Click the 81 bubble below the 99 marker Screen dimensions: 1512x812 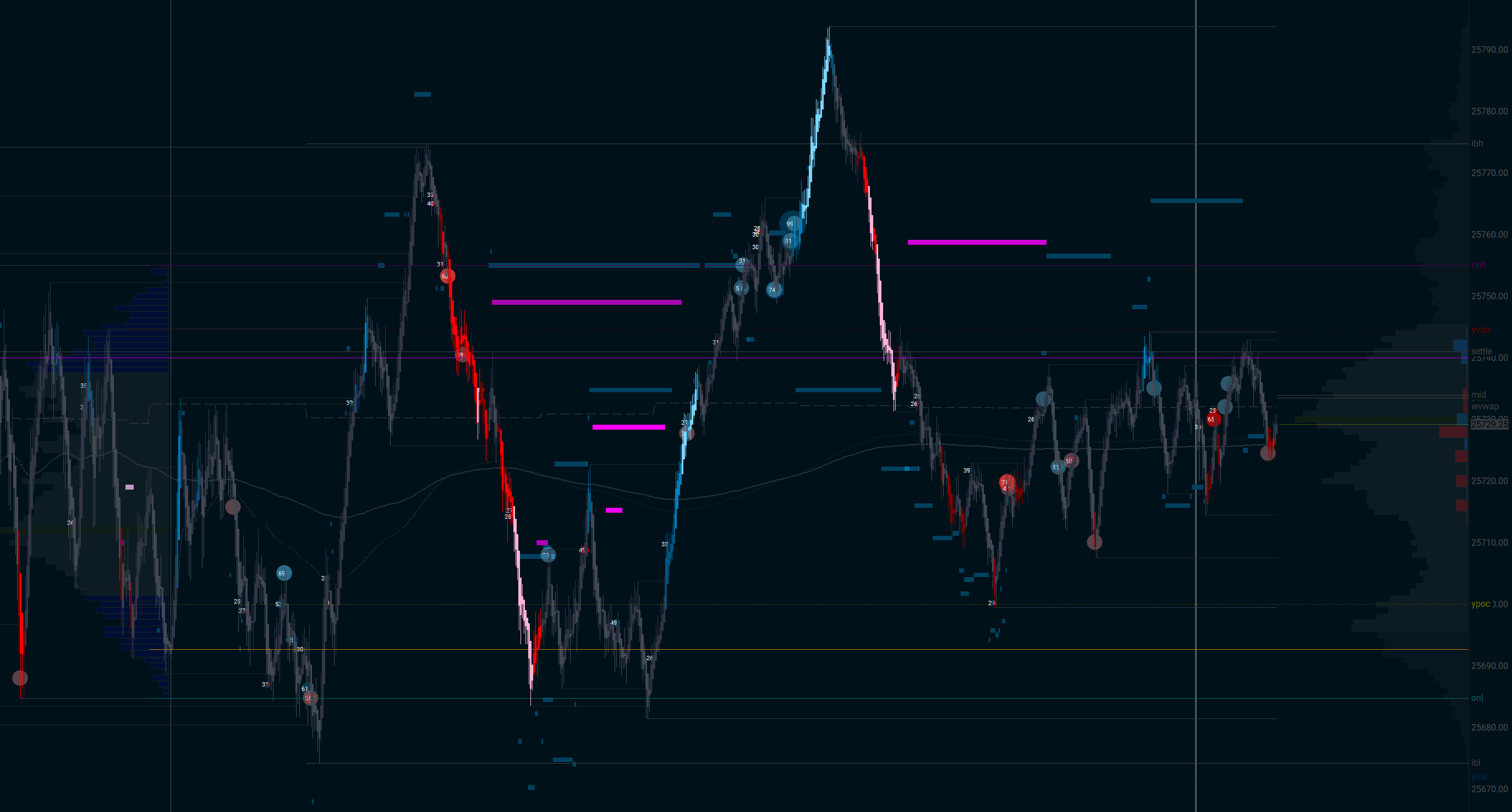(x=787, y=241)
